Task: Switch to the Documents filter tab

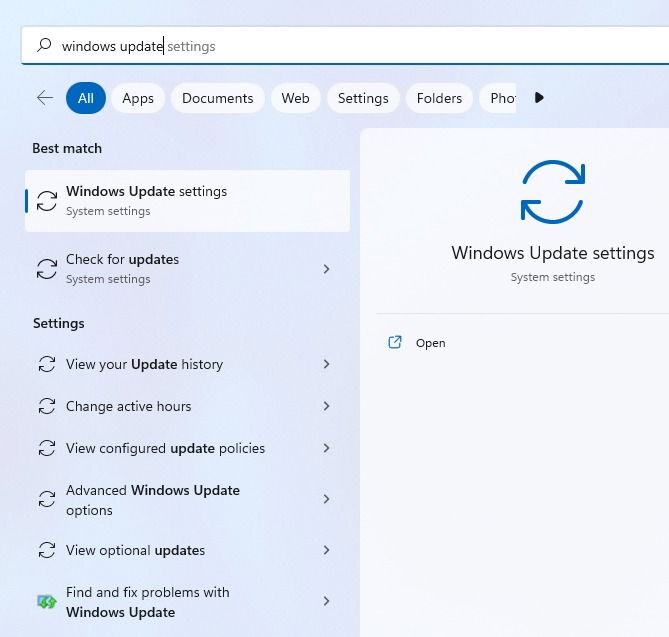Action: 217,98
